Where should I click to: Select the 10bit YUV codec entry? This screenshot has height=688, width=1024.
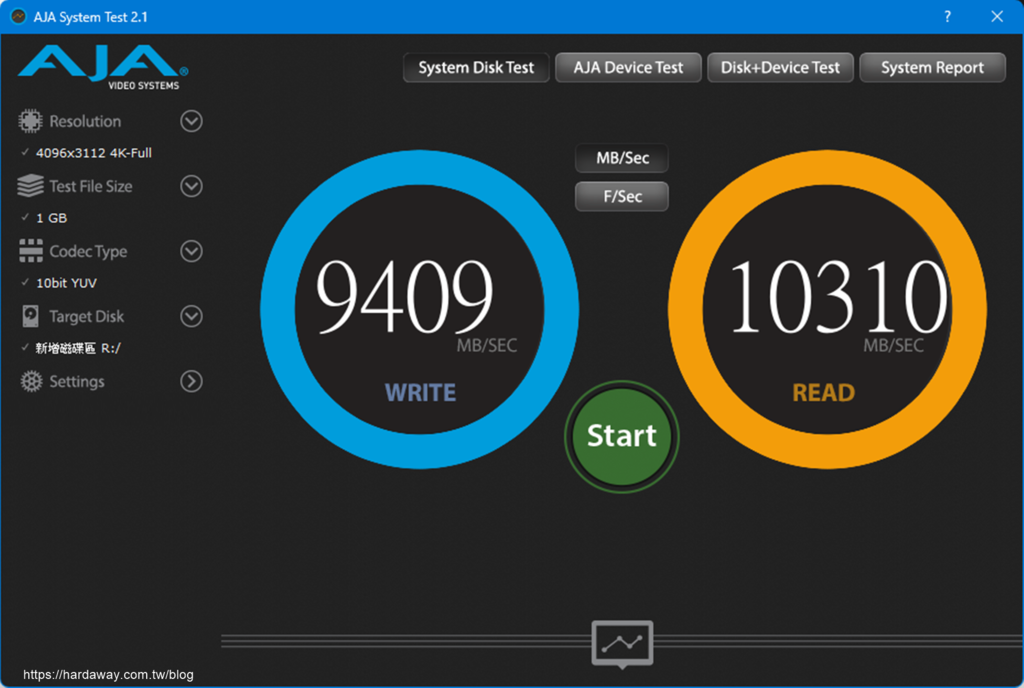tap(66, 283)
